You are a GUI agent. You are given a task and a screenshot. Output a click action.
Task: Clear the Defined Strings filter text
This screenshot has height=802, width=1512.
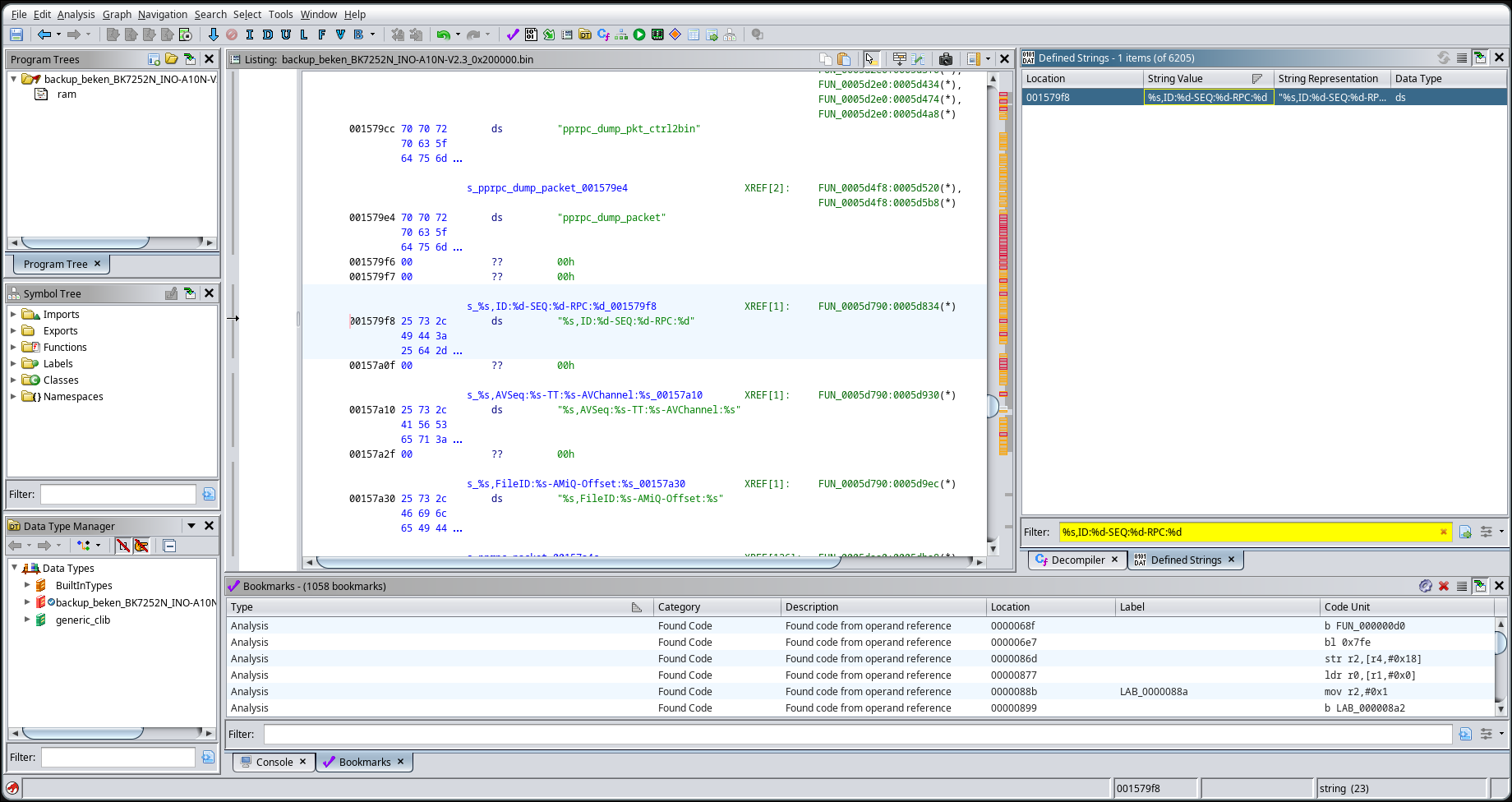pos(1443,532)
